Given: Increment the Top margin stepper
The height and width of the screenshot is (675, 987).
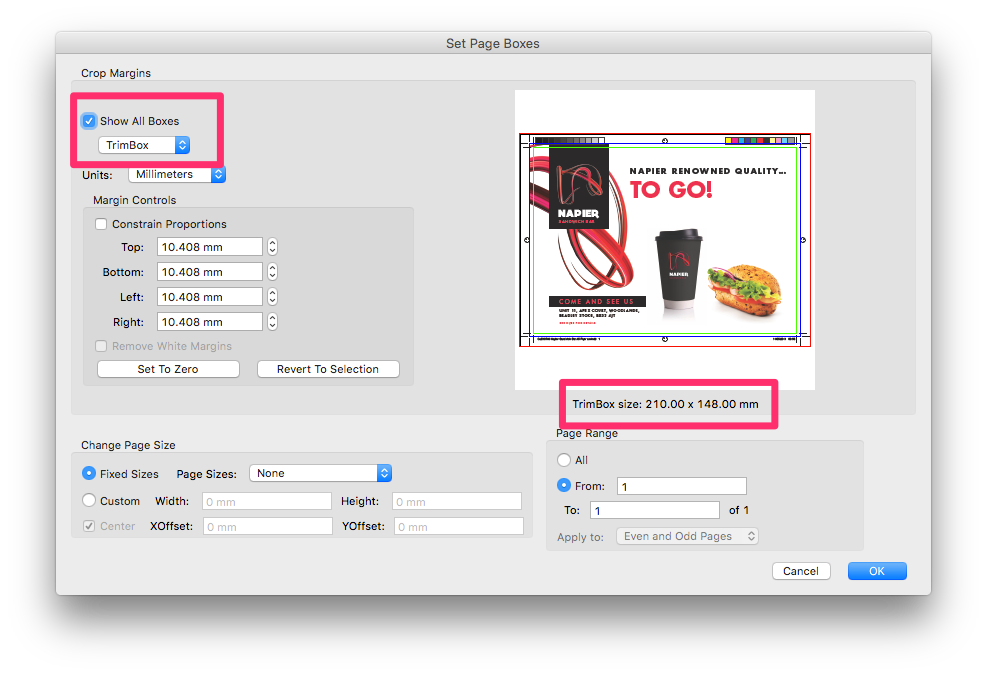Looking at the screenshot, I should click(271, 242).
